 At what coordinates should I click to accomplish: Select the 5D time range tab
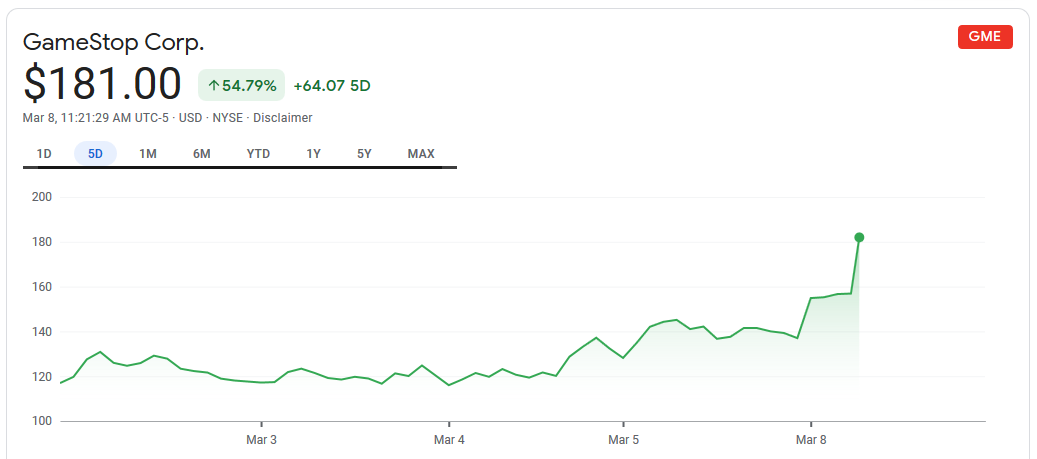(x=95, y=154)
